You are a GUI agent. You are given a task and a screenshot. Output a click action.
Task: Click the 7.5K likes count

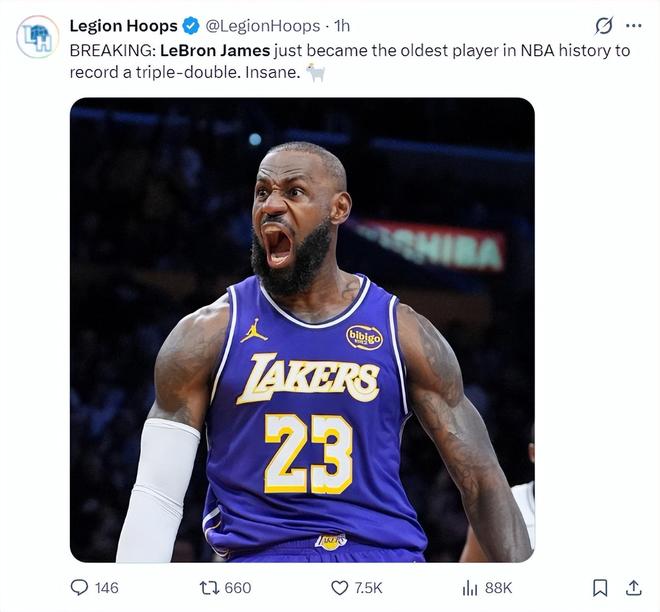point(367,588)
